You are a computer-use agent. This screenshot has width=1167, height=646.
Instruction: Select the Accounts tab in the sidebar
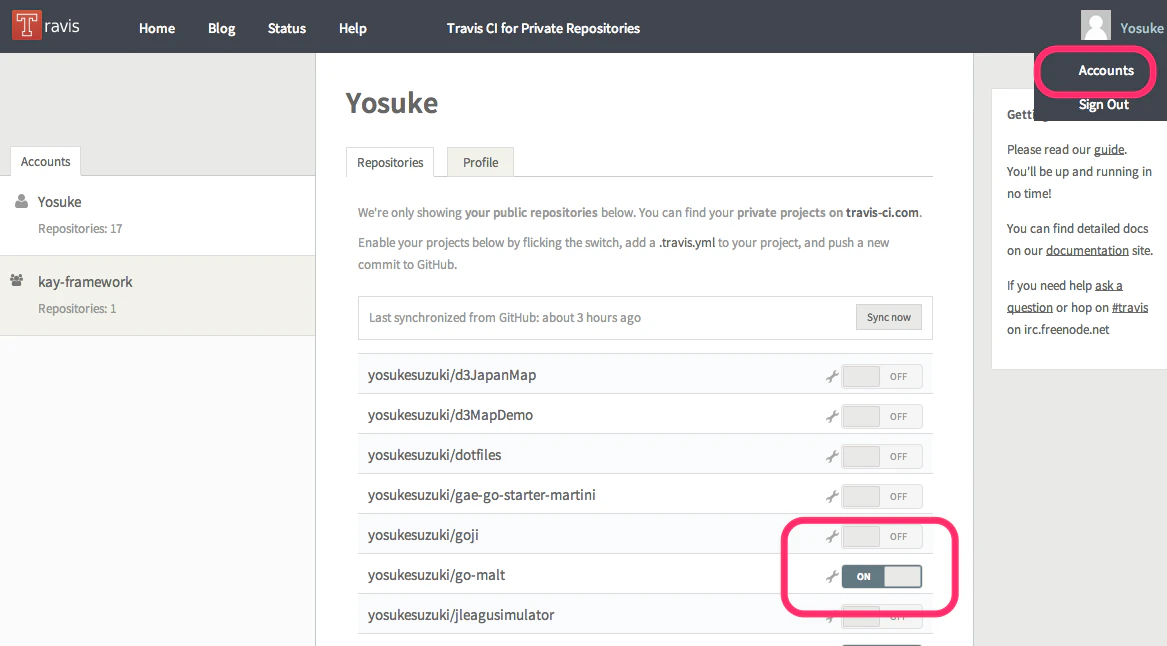click(45, 162)
